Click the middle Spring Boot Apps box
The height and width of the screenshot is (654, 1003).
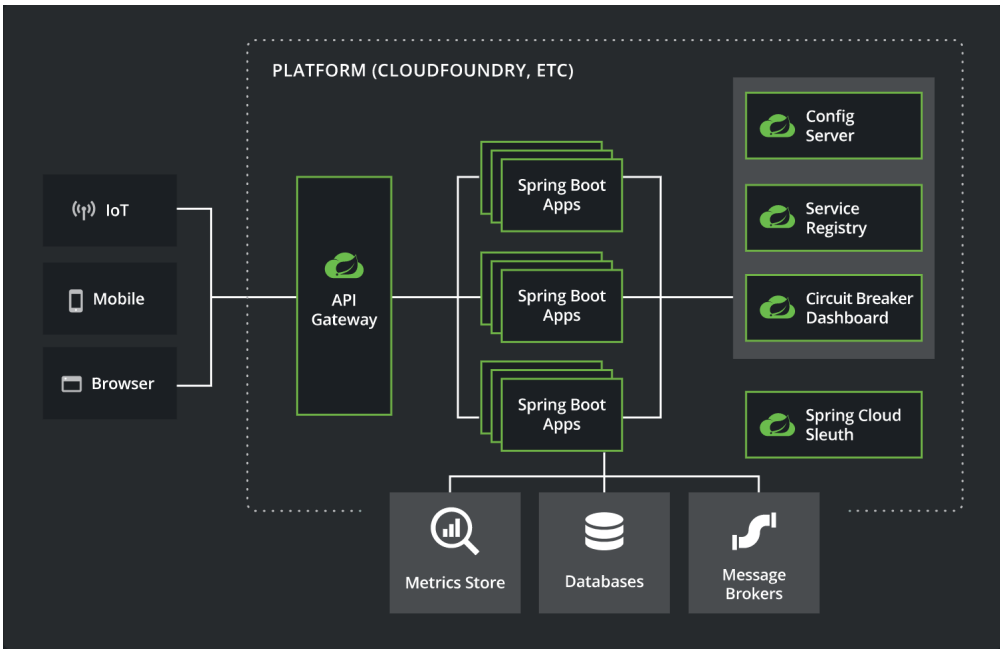coord(562,305)
